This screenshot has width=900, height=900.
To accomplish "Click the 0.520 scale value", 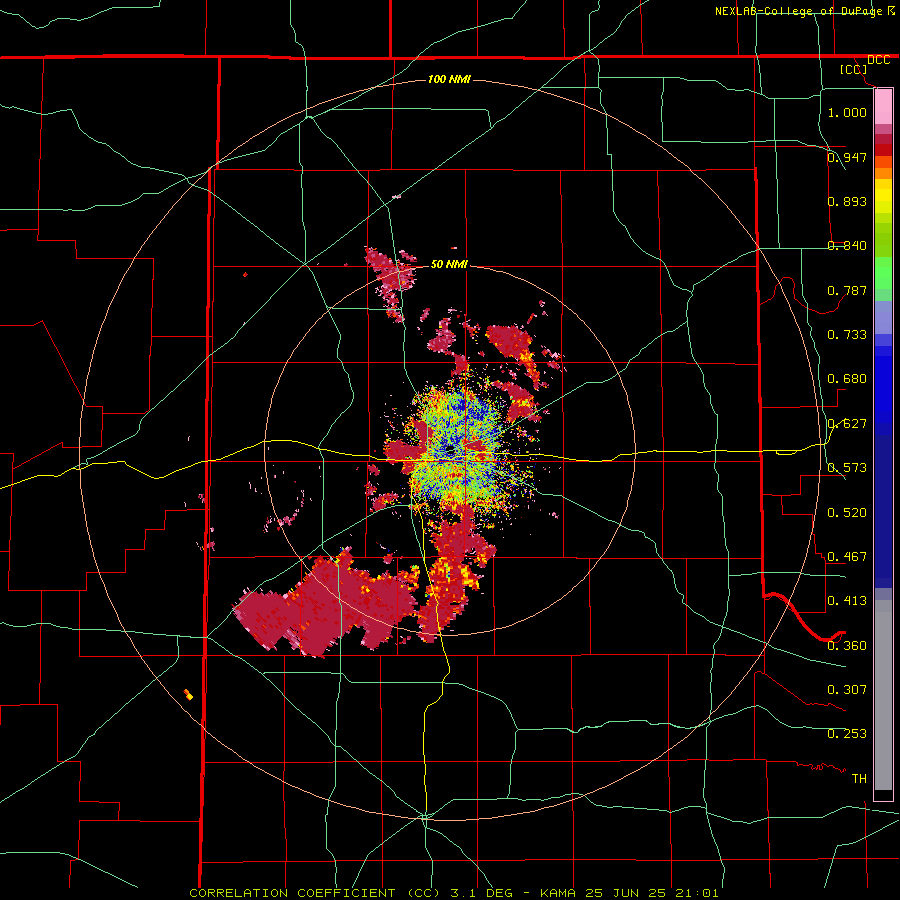I will click(847, 513).
